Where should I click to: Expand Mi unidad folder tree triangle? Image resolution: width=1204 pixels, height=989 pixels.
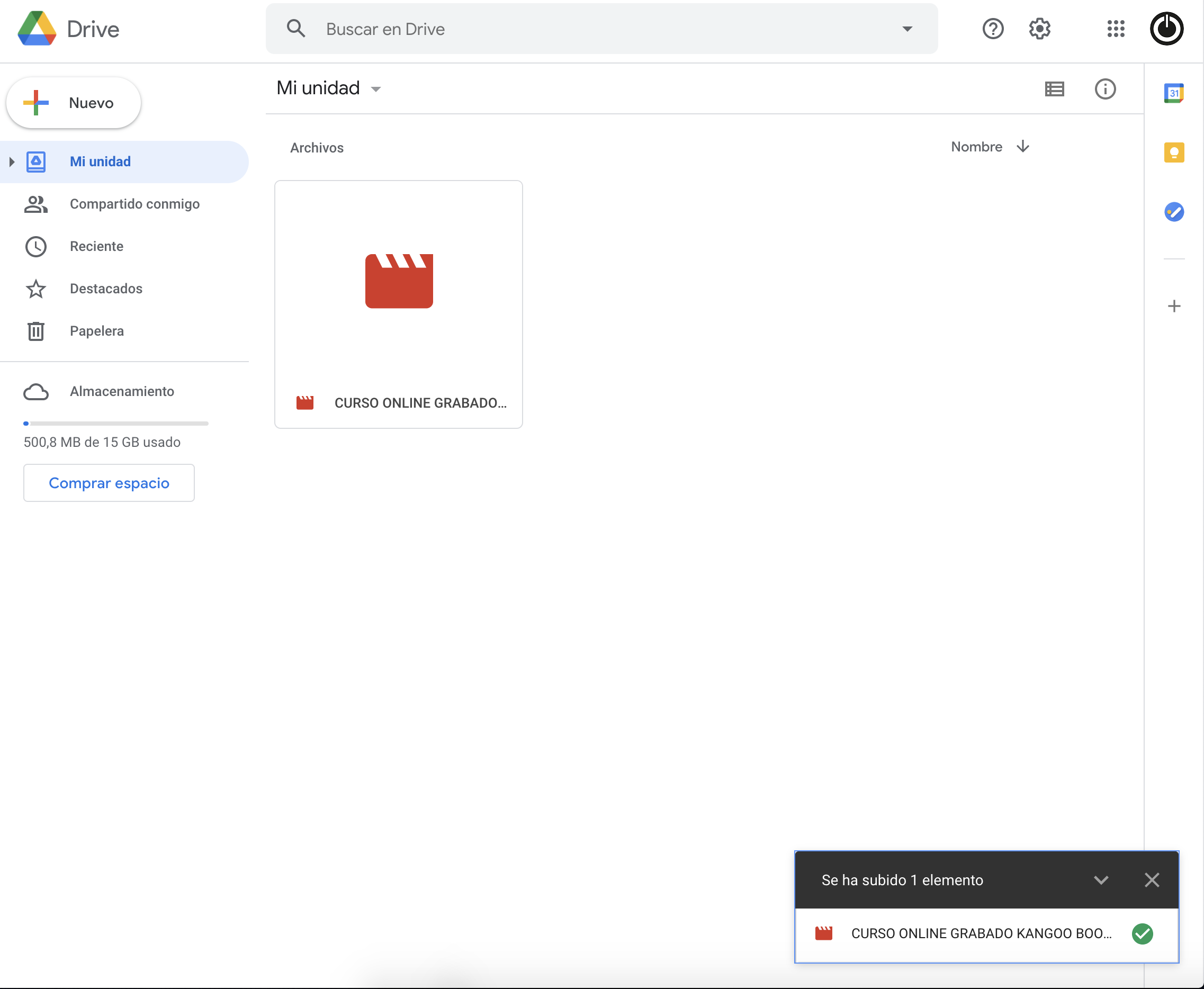(12, 162)
